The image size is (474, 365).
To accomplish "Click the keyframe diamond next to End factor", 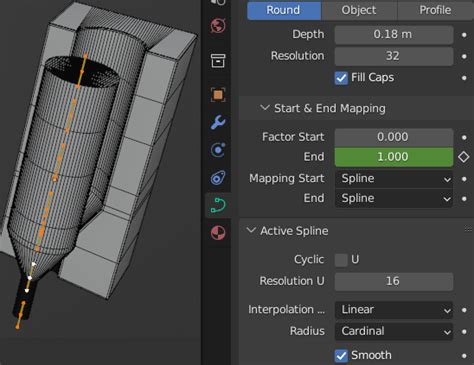I will click(x=464, y=157).
